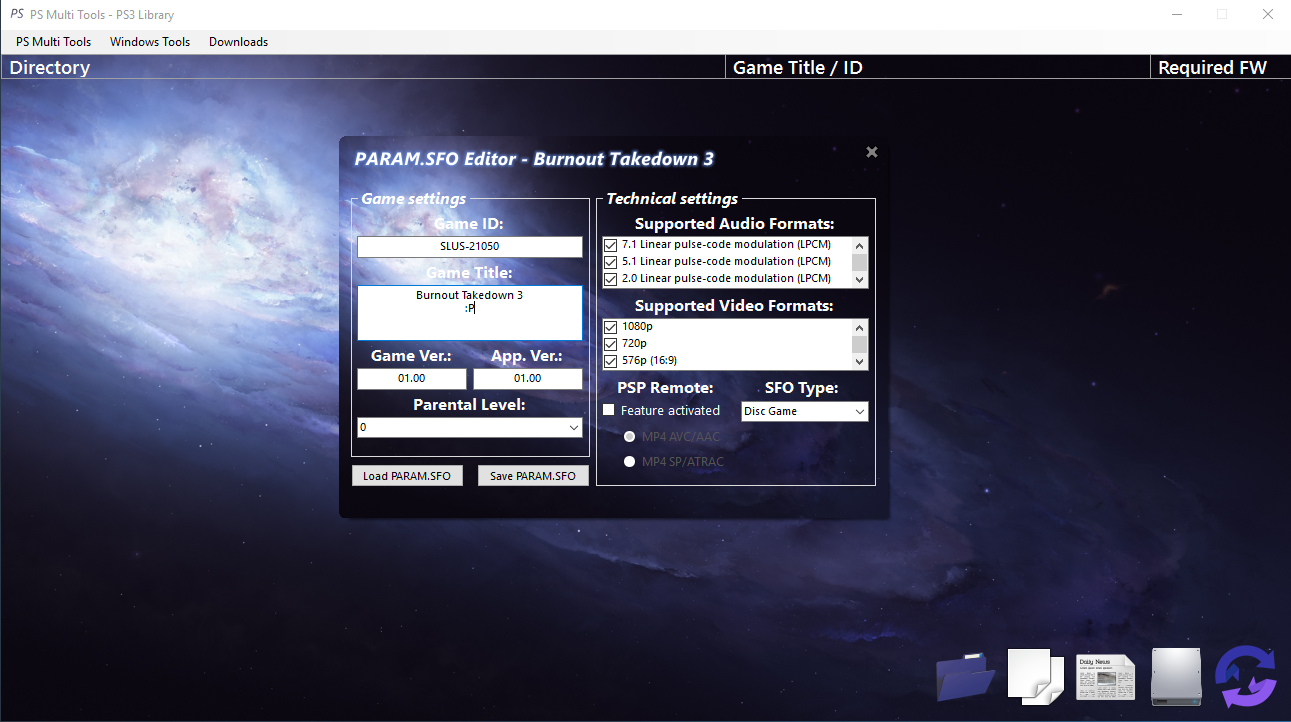Toggle 7.1 Linear pulse-code modulation checkbox
The image size is (1291, 722).
pyautogui.click(x=610, y=244)
